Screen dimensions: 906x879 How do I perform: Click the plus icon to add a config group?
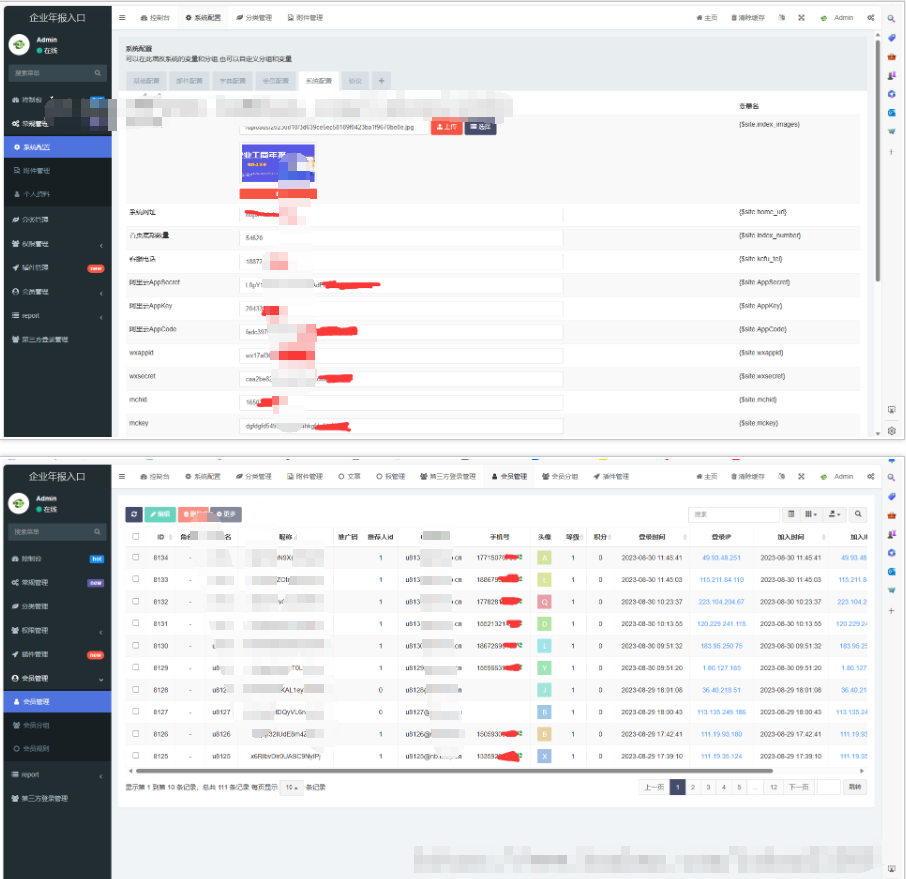coord(381,81)
